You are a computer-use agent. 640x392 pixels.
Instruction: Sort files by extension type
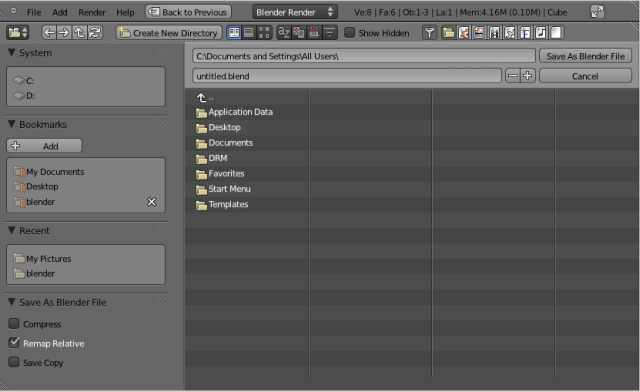pyautogui.click(x=299, y=32)
